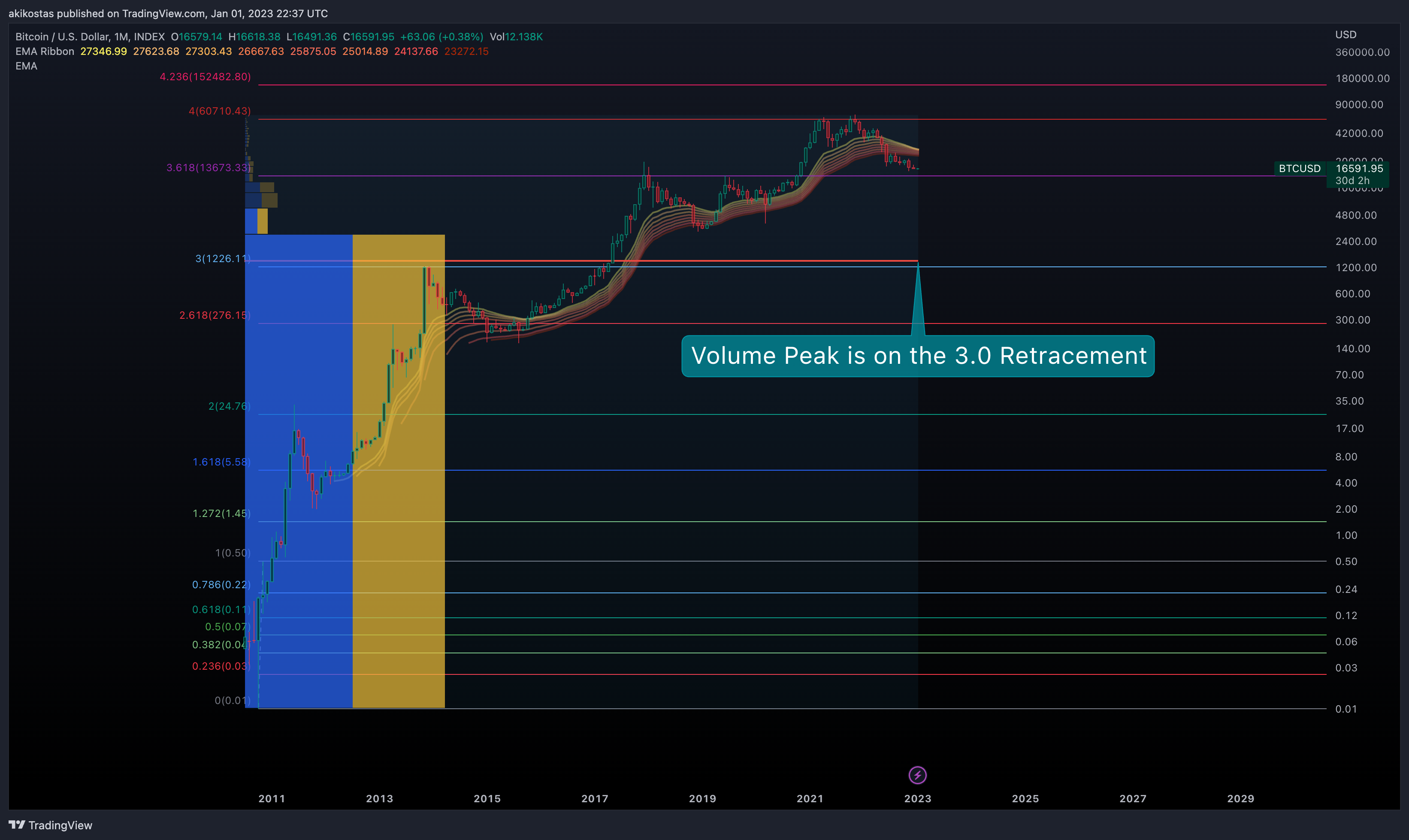The width and height of the screenshot is (1409, 840).
Task: Click the 2017 label on time axis
Action: [x=594, y=799]
